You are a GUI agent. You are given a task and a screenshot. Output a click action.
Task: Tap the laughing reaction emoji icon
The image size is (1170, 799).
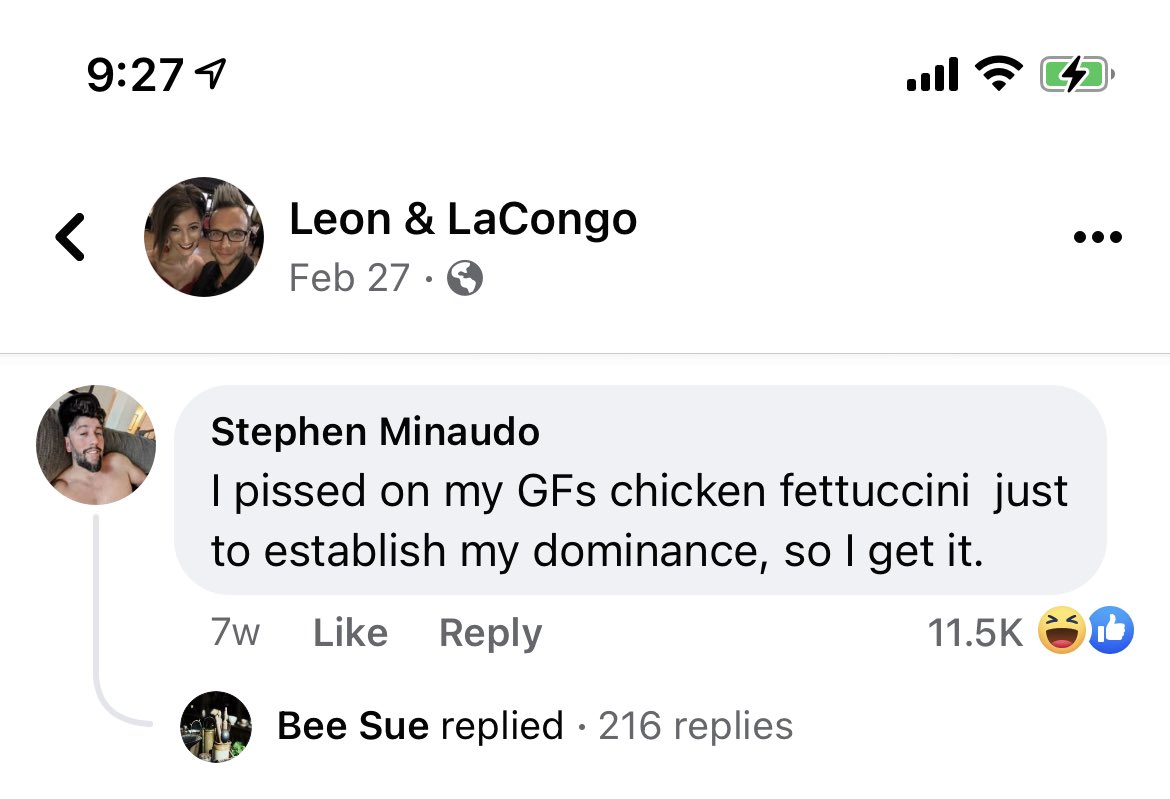click(x=1061, y=630)
